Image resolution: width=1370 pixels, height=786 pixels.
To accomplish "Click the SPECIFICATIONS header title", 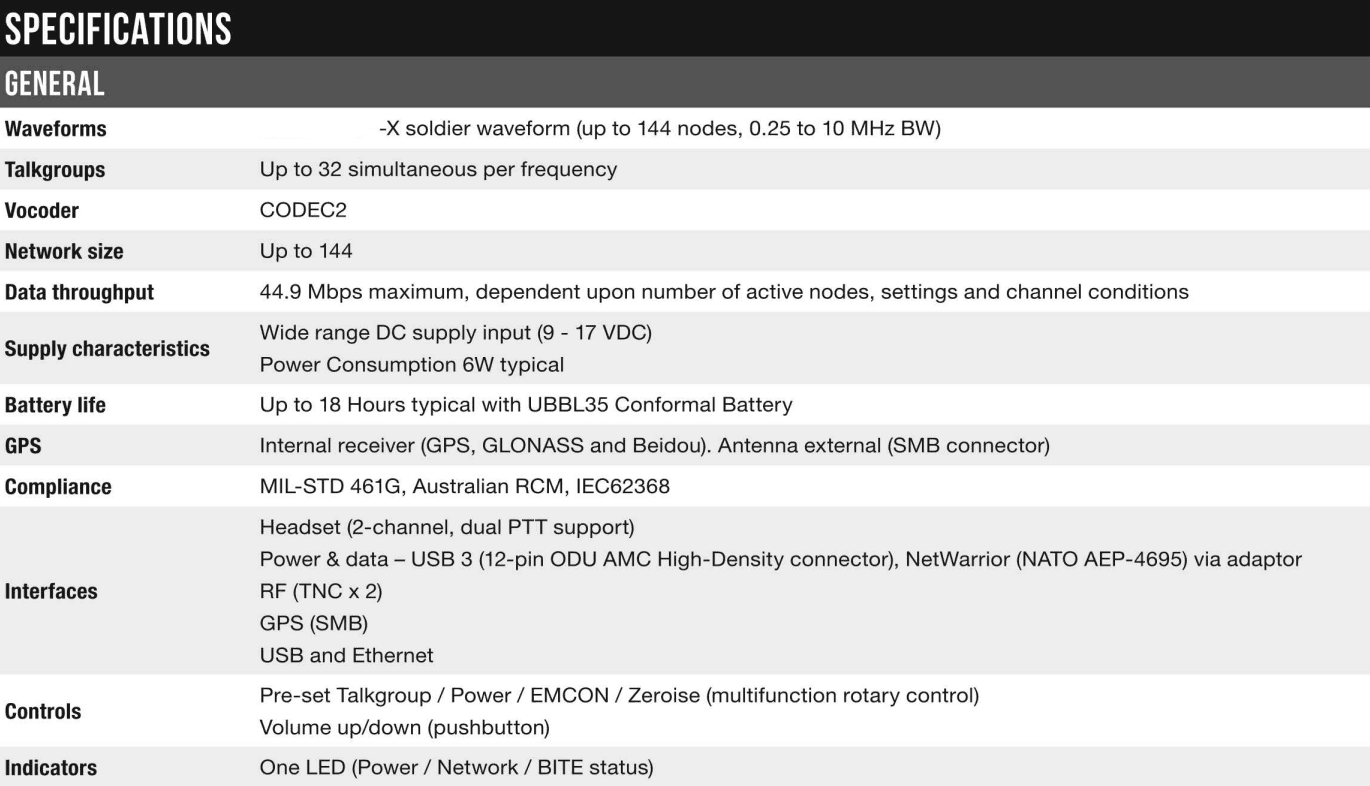I will click(117, 30).
